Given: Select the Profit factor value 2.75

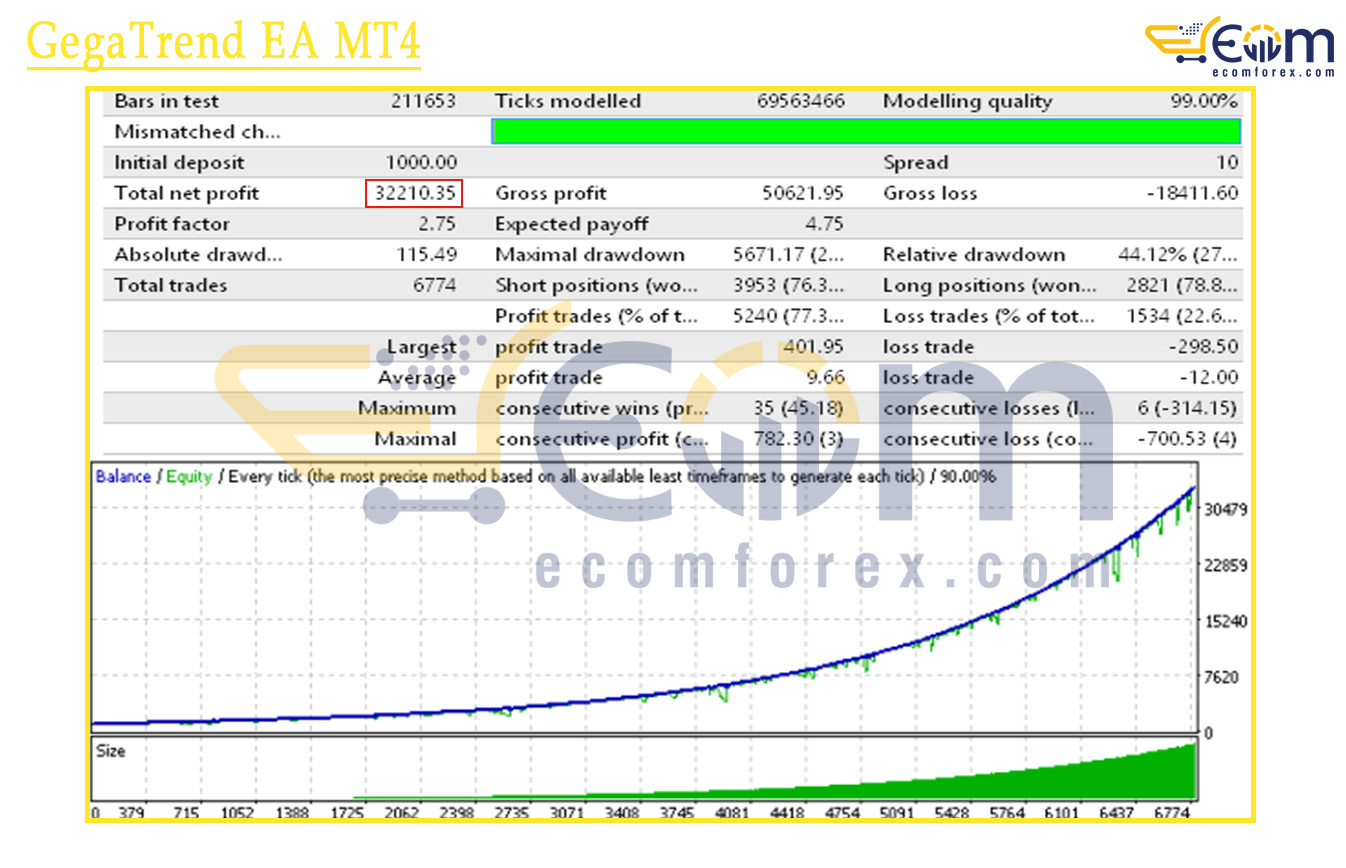Looking at the screenshot, I should [x=437, y=224].
